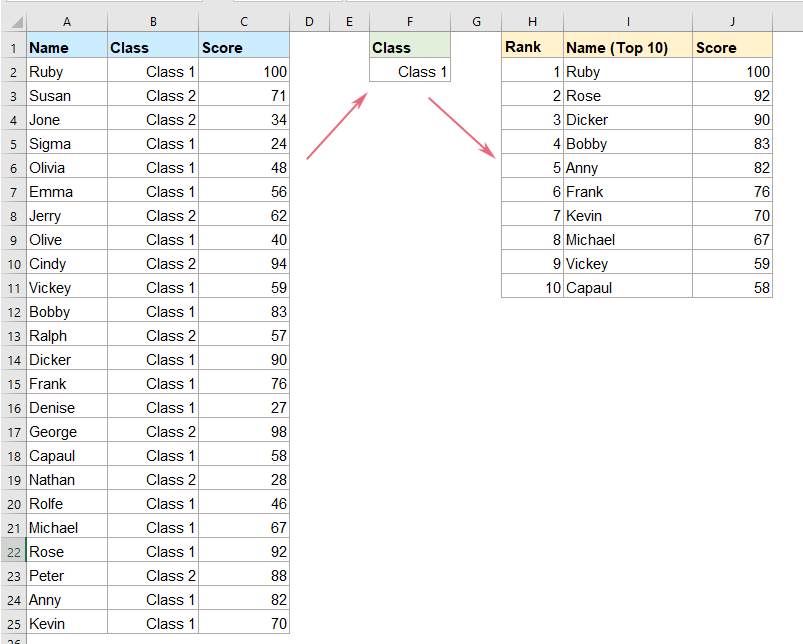This screenshot has width=803, height=644.
Task: Select column header F
Action: pos(409,20)
